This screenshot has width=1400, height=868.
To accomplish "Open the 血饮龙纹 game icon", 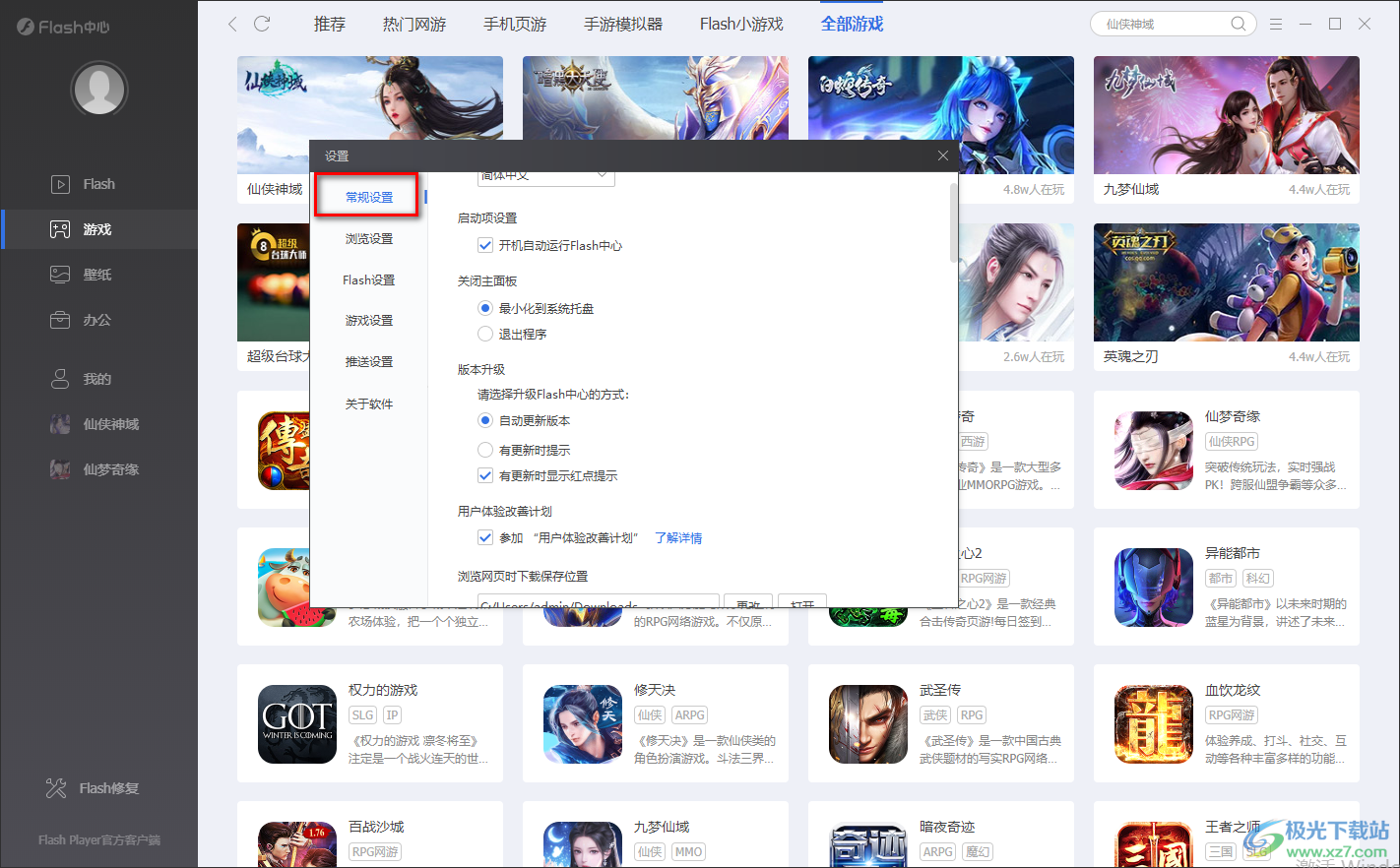I will tap(1154, 724).
